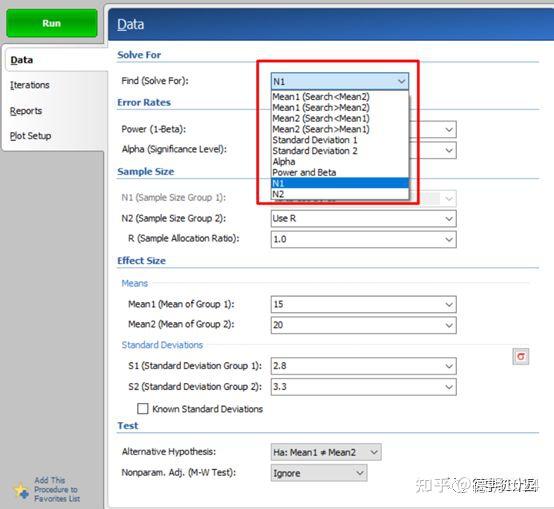Choose Mean1 (Search<Mean2) option

340,96
